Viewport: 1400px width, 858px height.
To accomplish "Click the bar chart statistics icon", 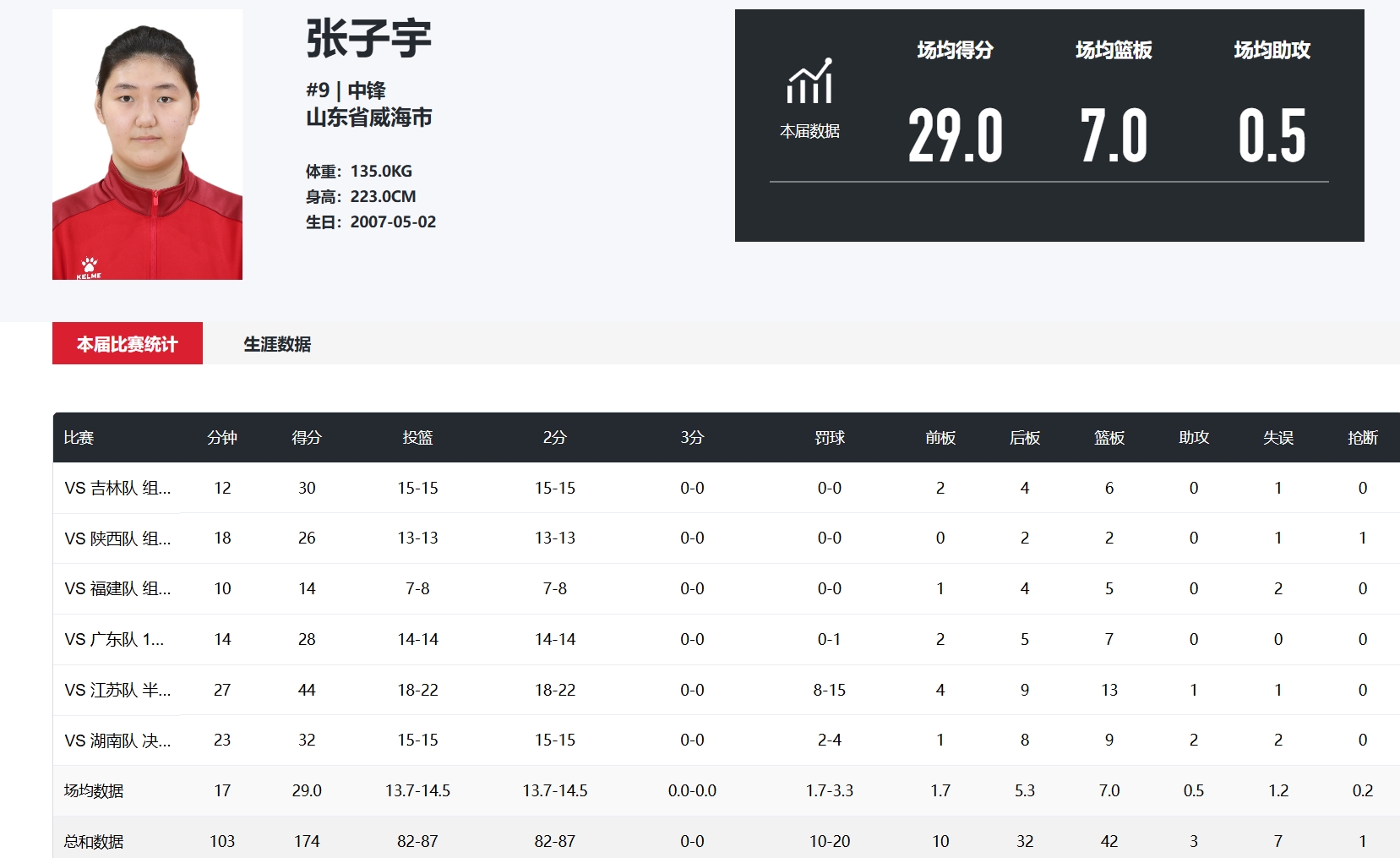I will 809,82.
